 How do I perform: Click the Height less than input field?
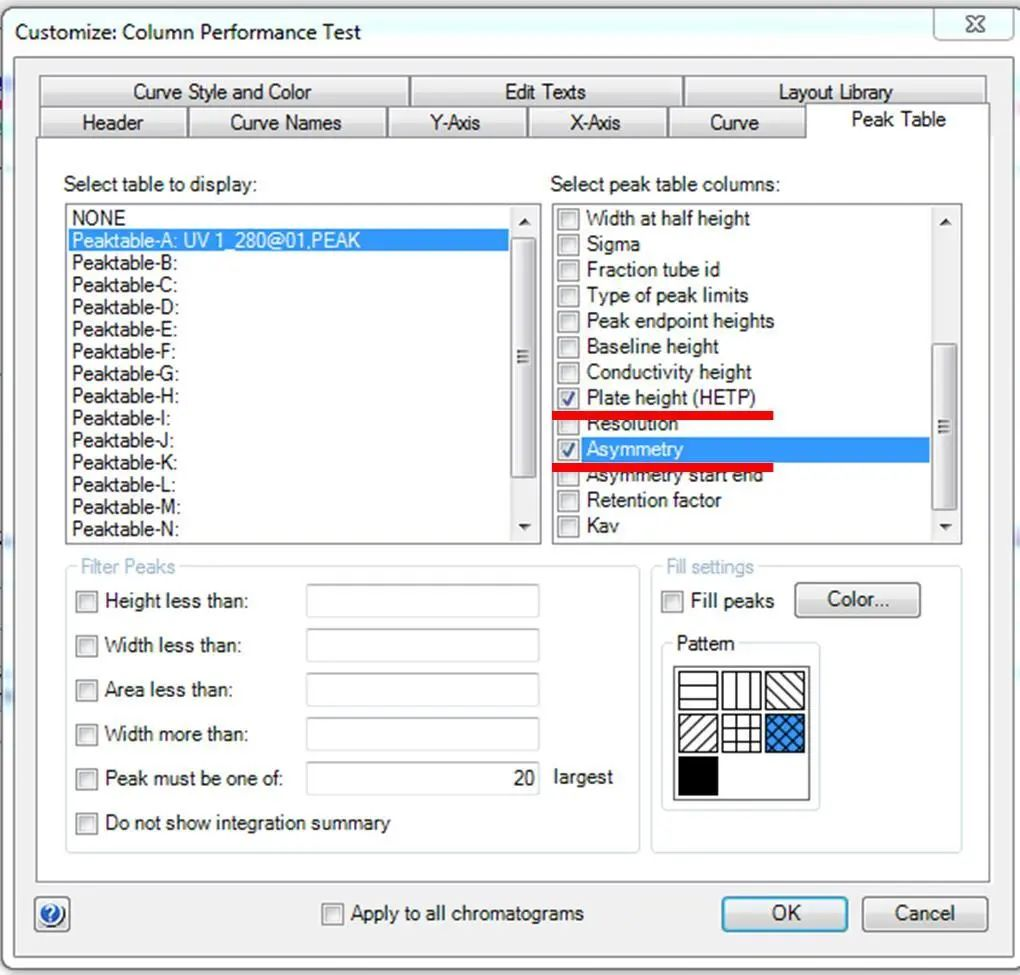pos(422,601)
